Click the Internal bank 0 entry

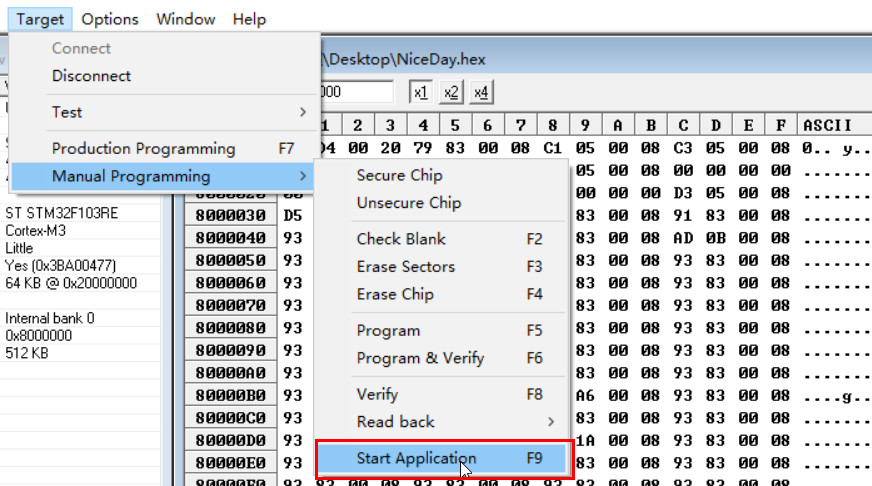pos(49,318)
